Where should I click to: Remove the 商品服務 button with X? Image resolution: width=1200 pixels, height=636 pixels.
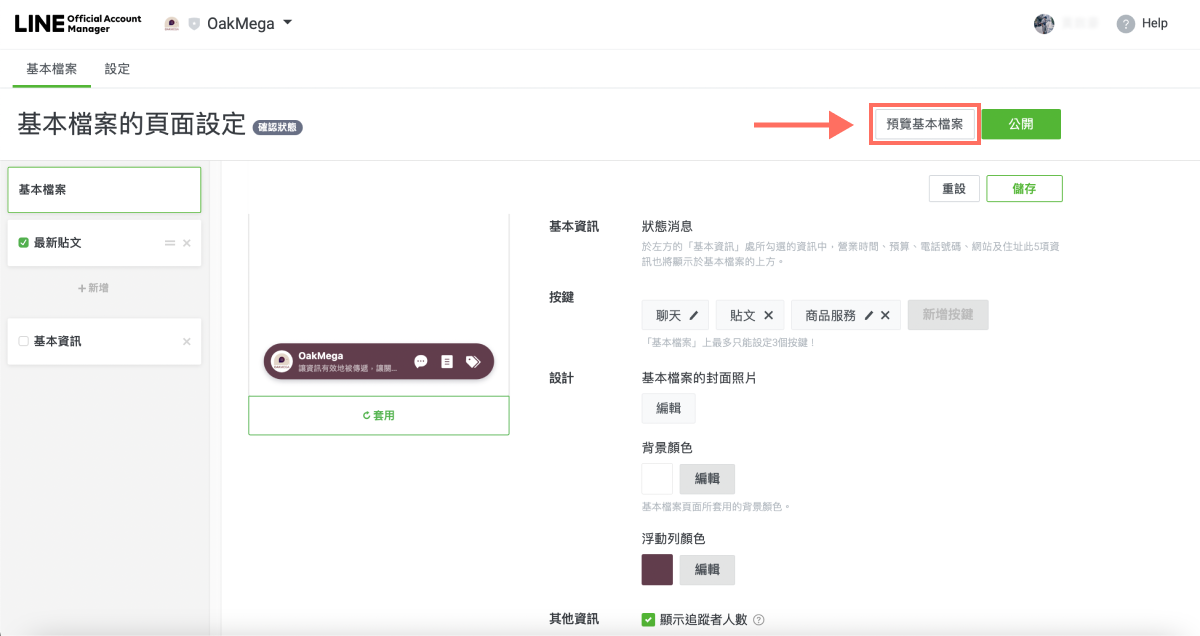(885, 315)
